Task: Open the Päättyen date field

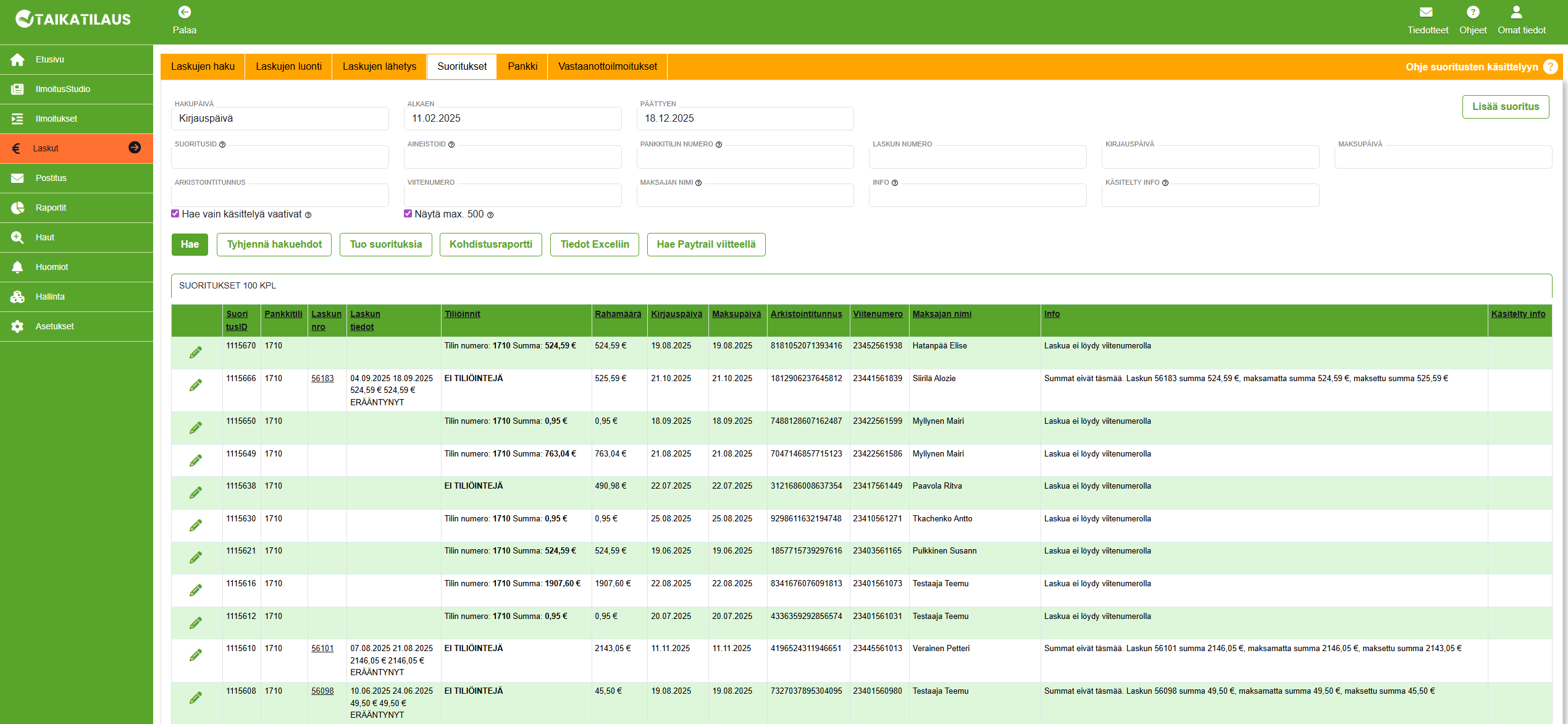Action: point(745,119)
